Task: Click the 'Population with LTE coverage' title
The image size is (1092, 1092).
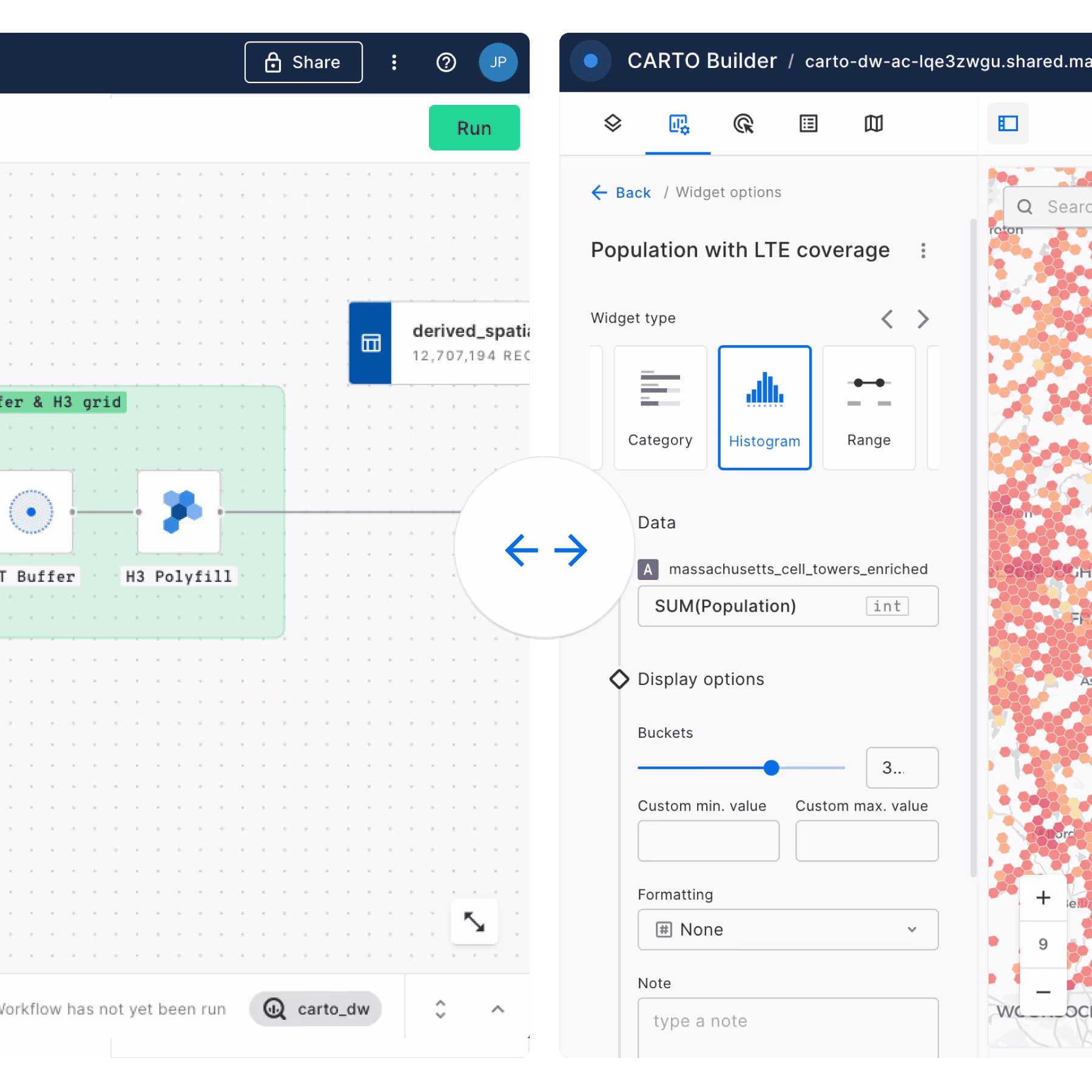Action: [x=740, y=250]
